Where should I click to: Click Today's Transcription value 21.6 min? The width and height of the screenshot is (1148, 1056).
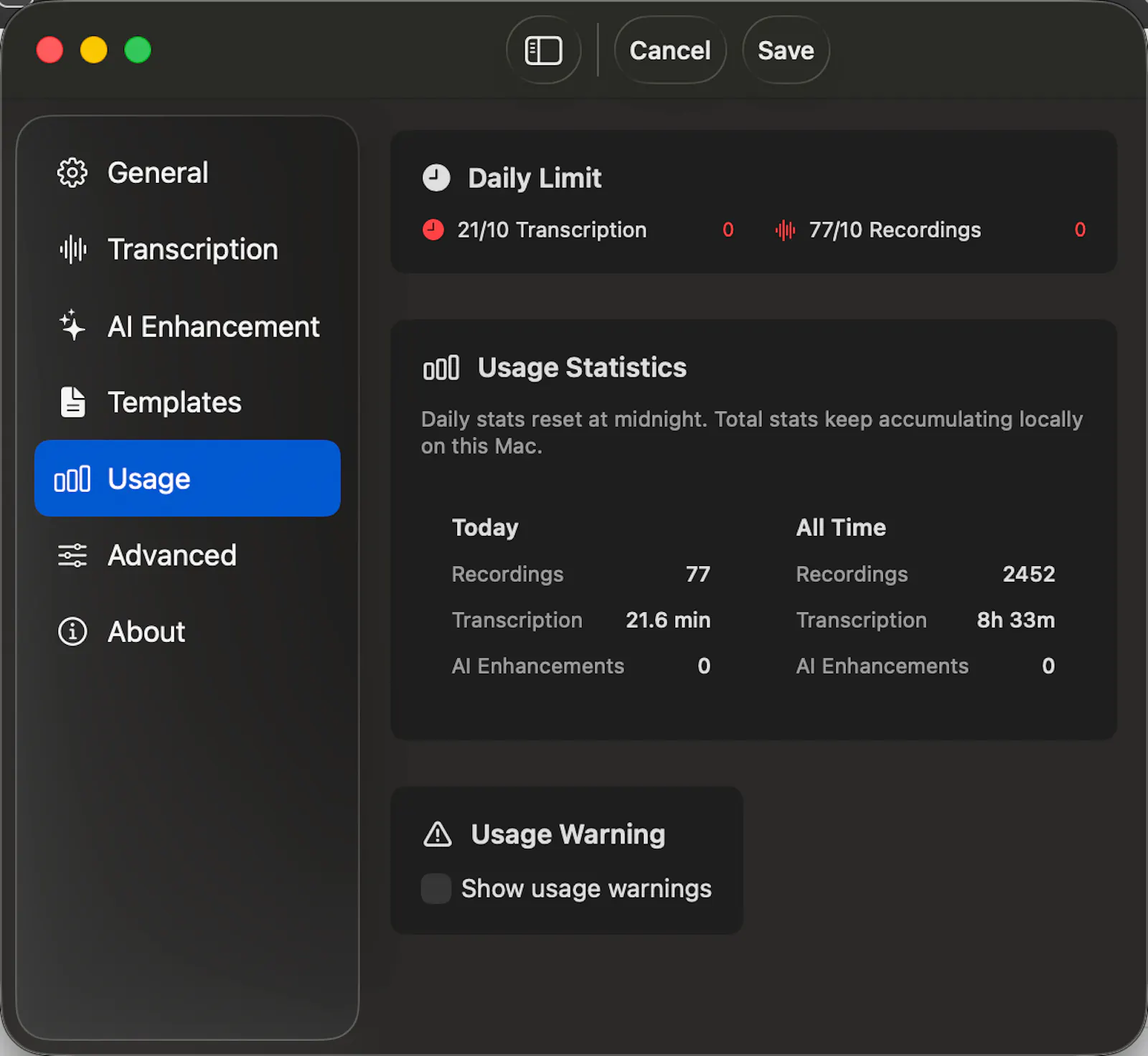click(668, 620)
